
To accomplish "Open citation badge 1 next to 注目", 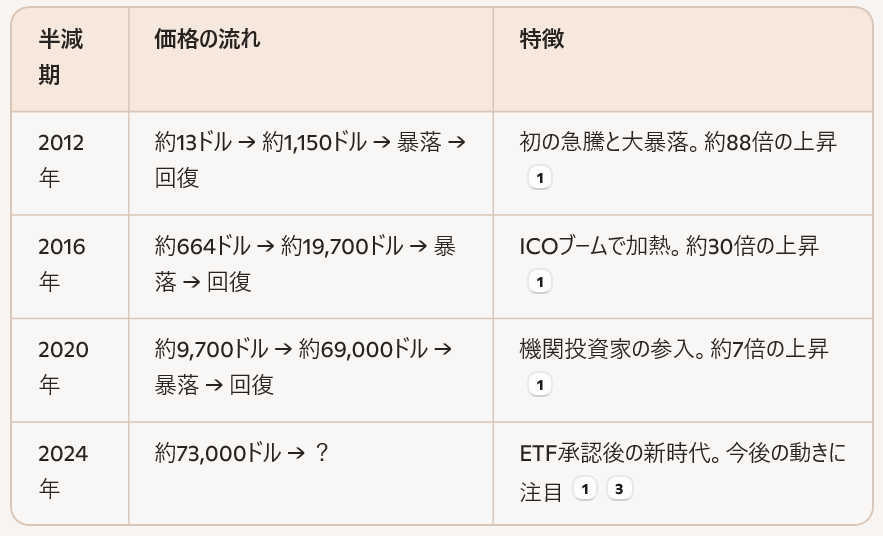I will click(x=585, y=489).
